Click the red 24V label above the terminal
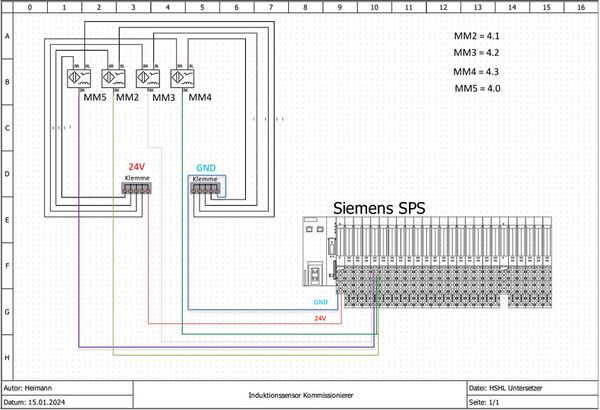Image resolution: width=600 pixels, height=410 pixels. tap(137, 166)
